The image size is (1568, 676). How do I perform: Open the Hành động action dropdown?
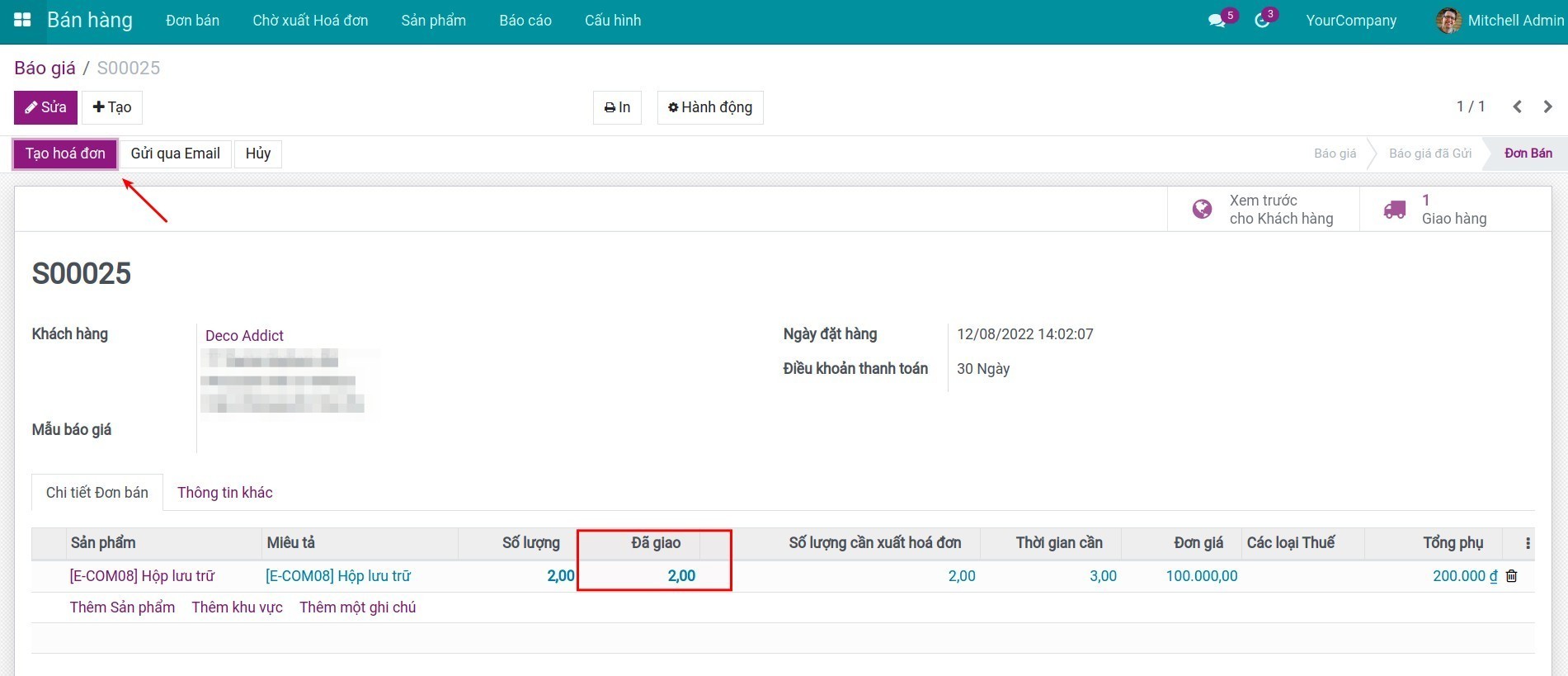[710, 107]
